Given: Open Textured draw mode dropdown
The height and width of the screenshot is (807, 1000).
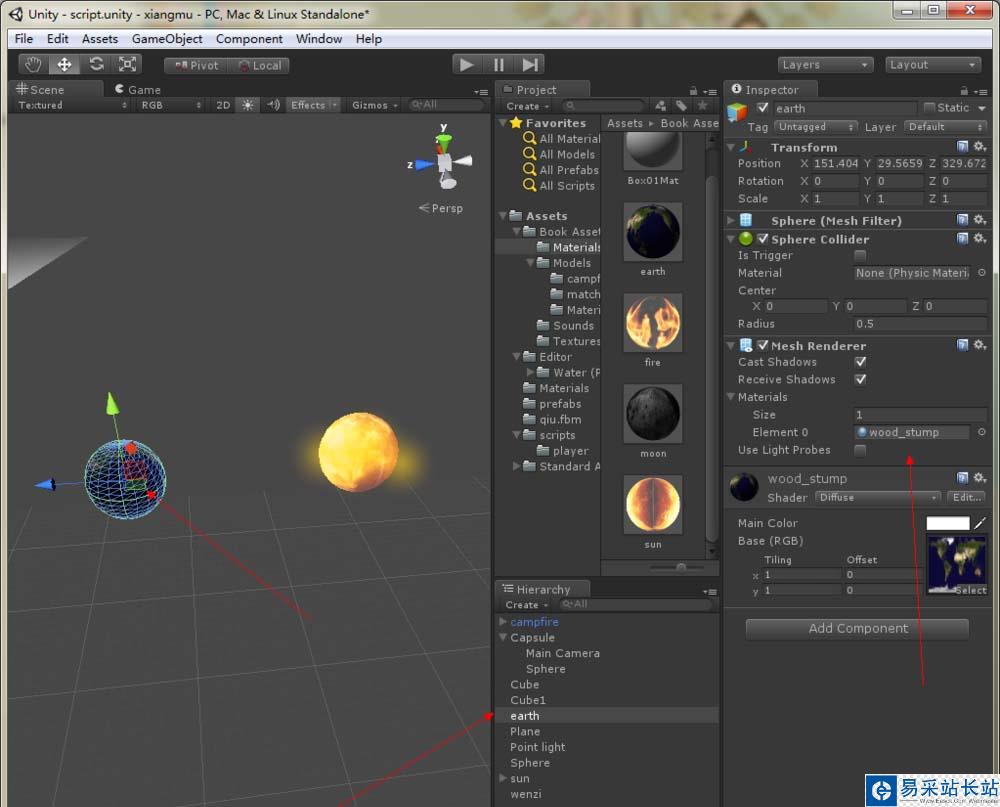Looking at the screenshot, I should pos(72,105).
